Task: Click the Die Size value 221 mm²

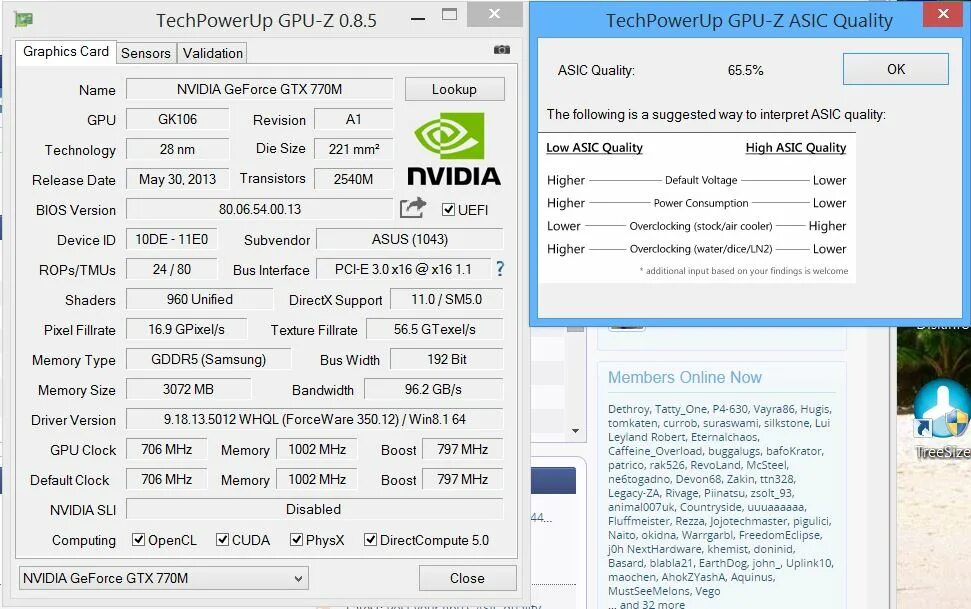Action: [354, 149]
